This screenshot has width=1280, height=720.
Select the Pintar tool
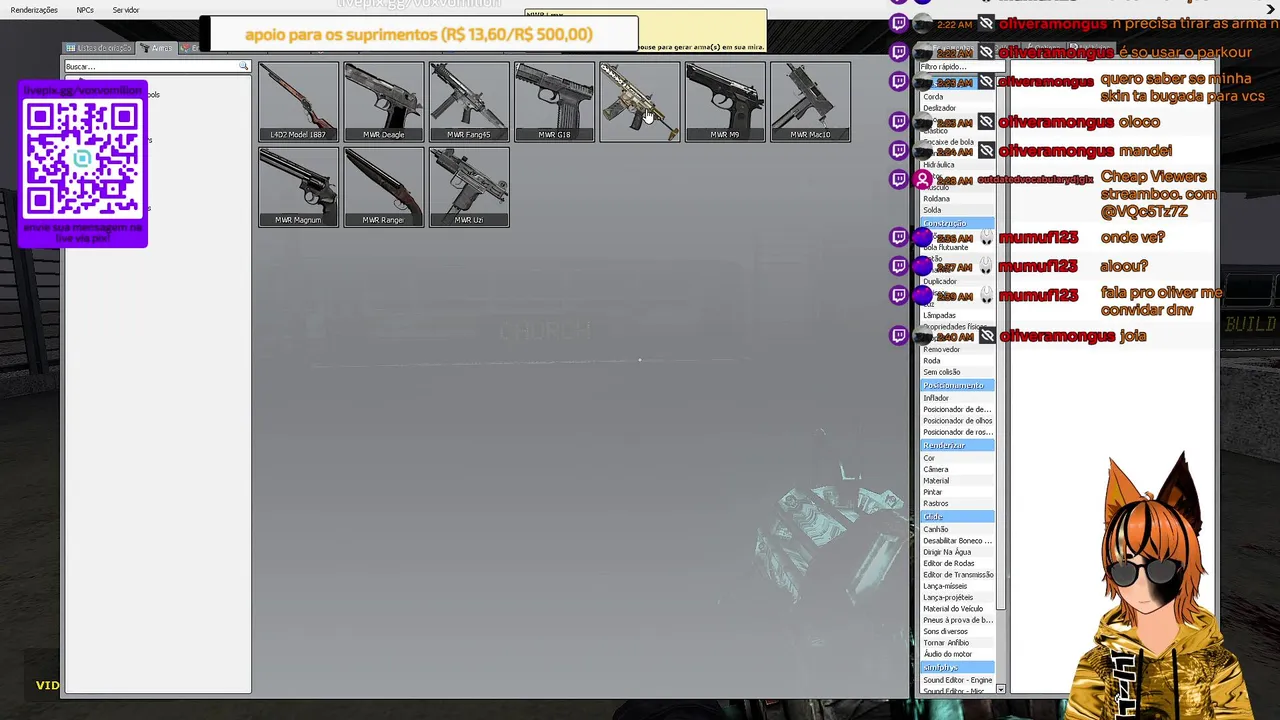957,492
